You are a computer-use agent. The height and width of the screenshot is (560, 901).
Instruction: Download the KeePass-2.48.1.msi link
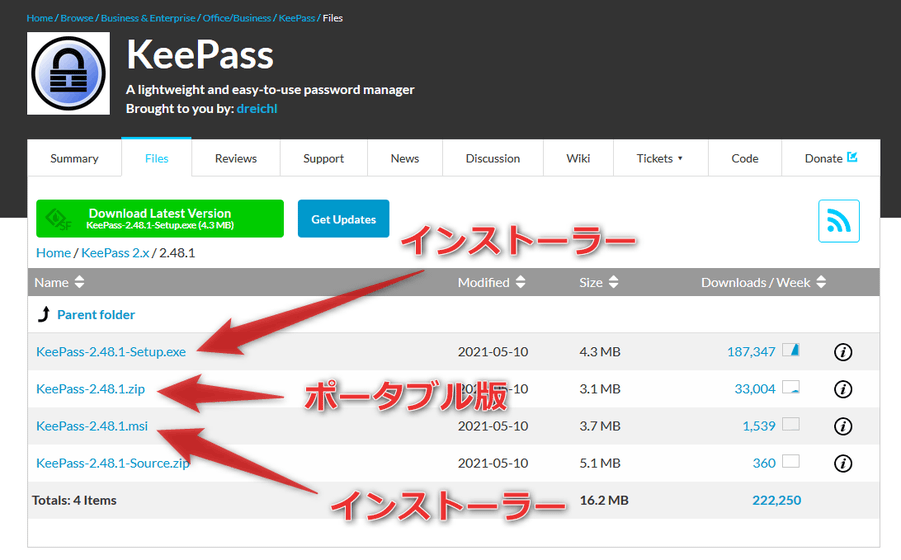pos(92,426)
